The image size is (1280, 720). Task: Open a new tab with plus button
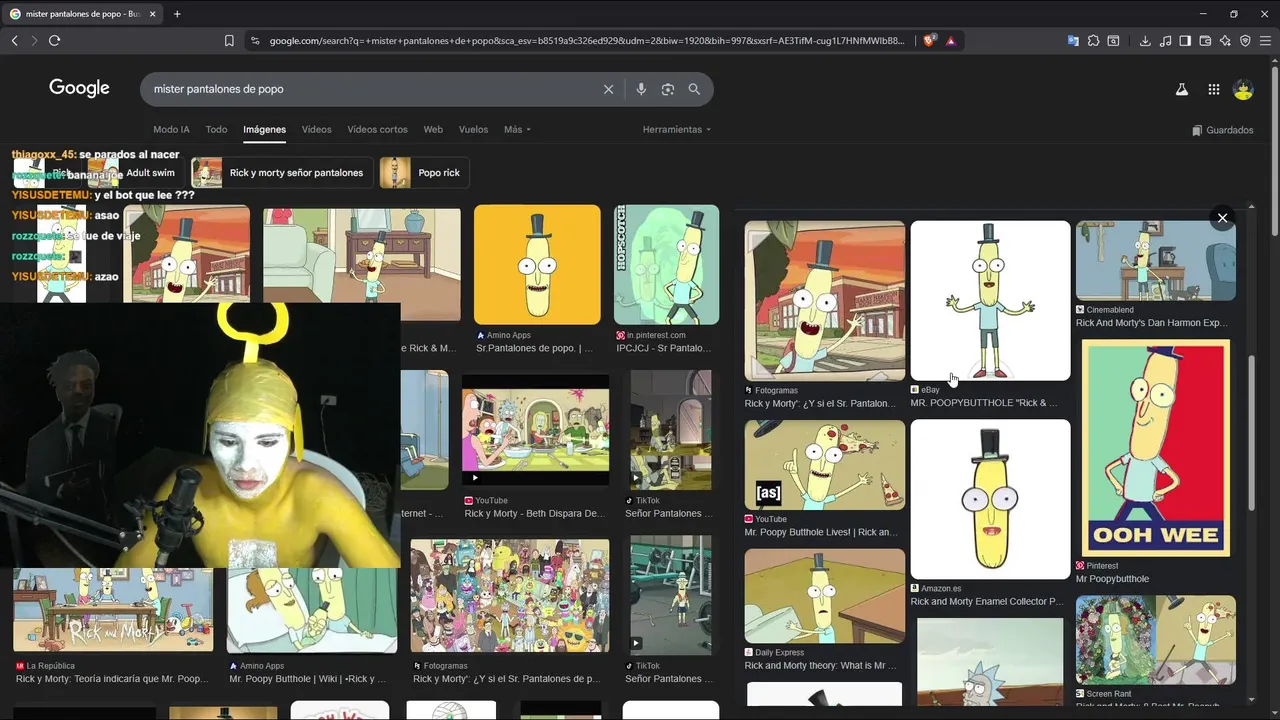tap(177, 14)
